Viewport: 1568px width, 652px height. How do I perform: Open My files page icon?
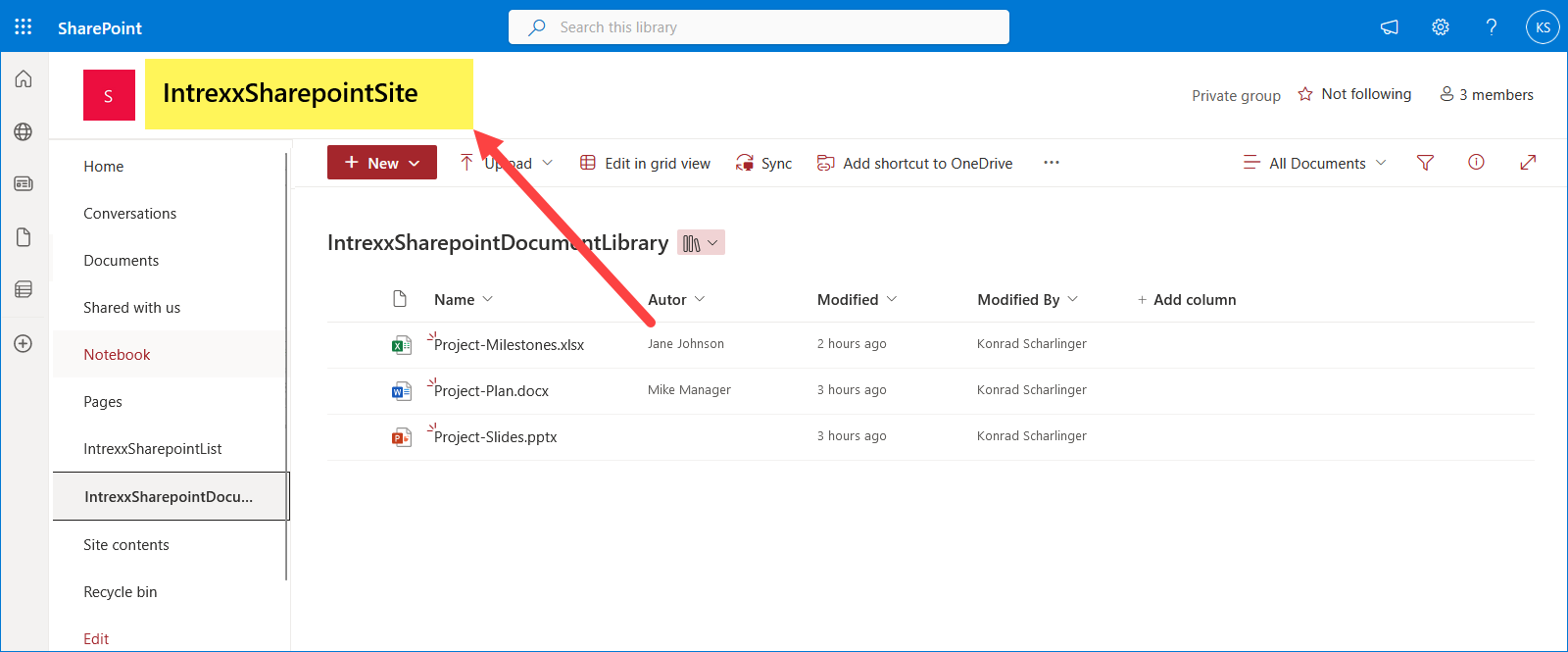(x=24, y=237)
